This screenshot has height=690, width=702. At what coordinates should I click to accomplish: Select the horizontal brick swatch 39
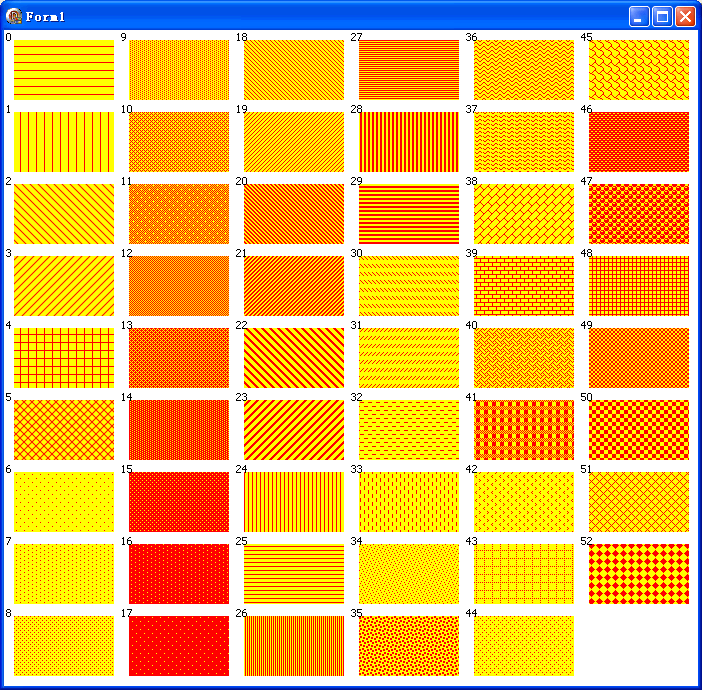524,286
